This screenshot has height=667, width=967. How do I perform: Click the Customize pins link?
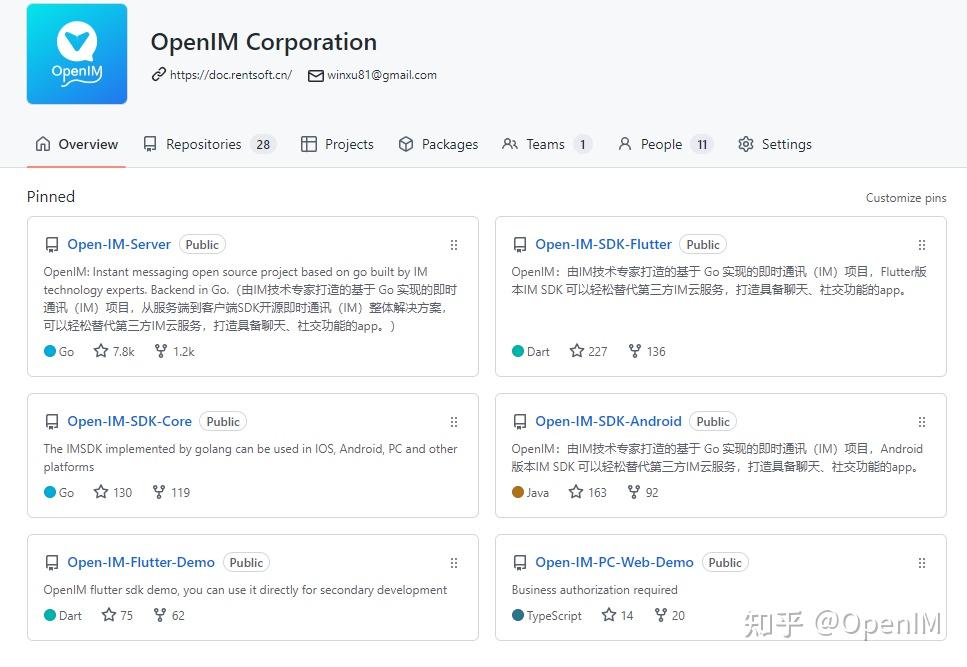[905, 197]
